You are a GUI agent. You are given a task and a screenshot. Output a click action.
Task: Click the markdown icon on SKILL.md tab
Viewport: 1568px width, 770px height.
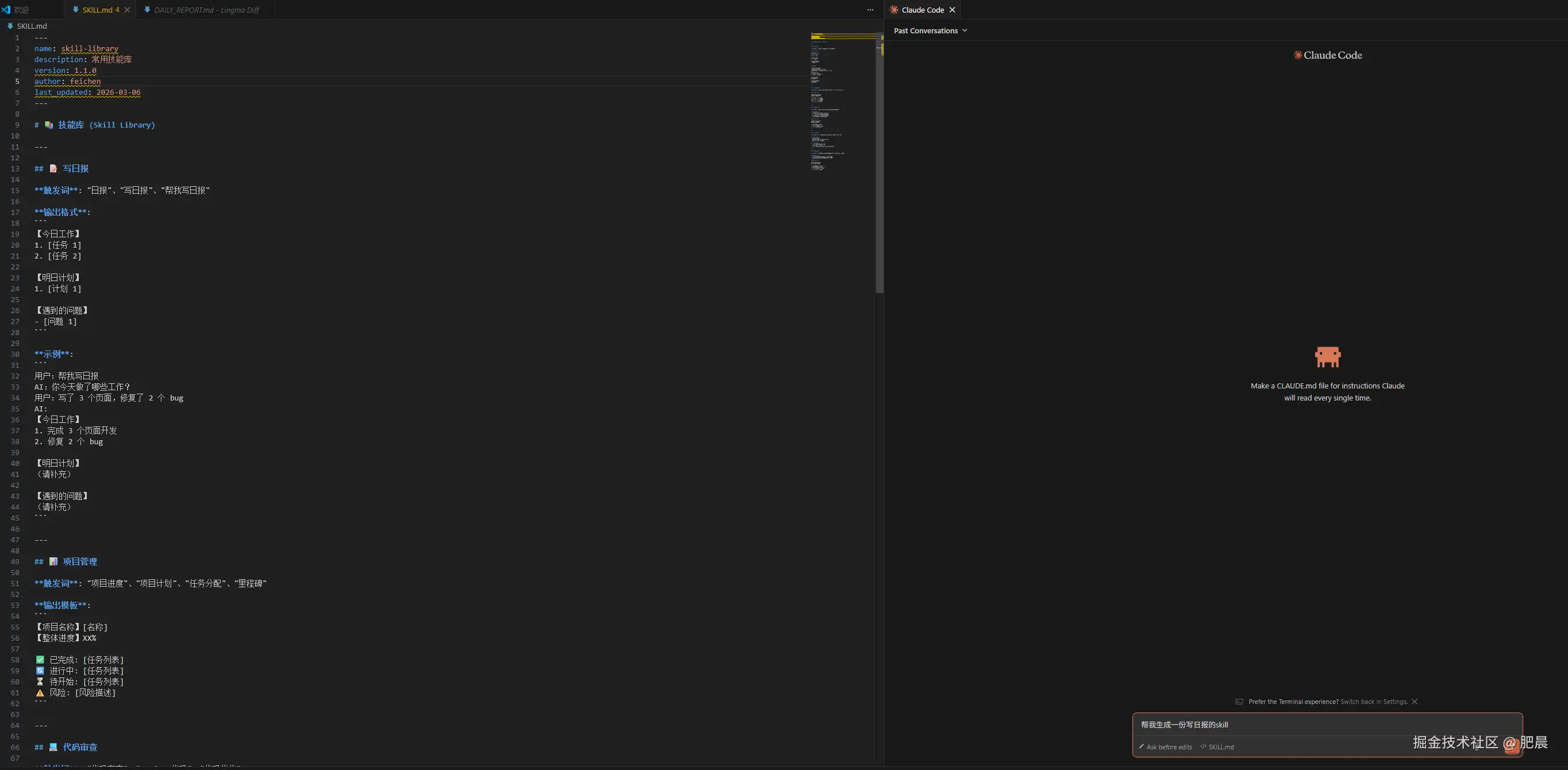[x=75, y=10]
